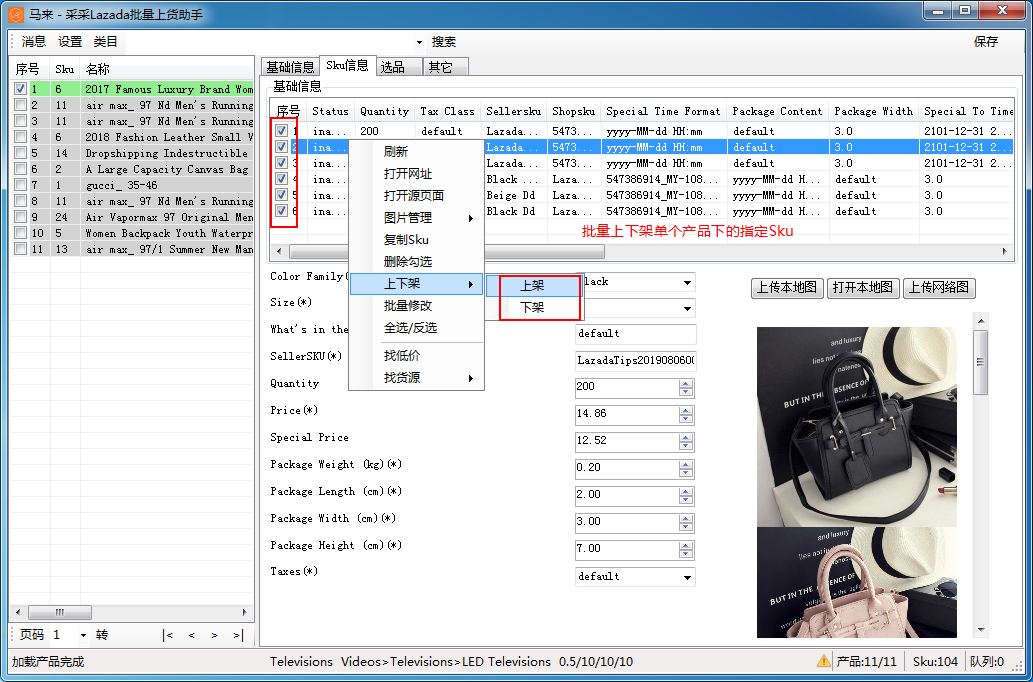The image size is (1033, 682).
Task: Click the 转 page jump button
Action: (101, 635)
